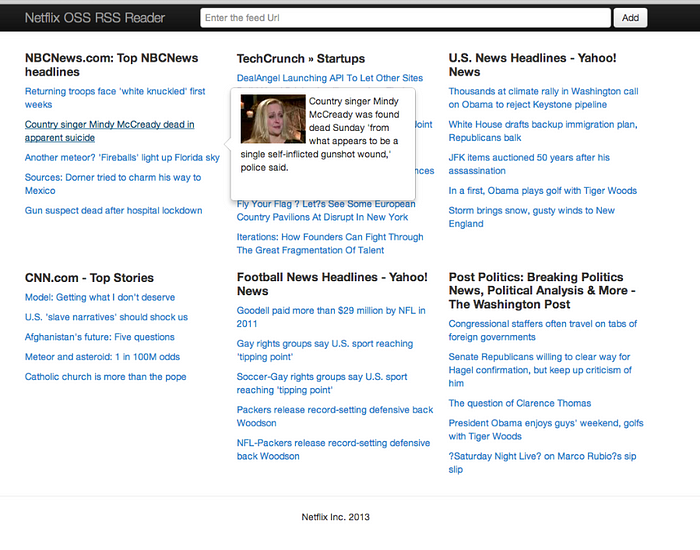Open 'NFL-Packers release record-setting defensive back' link
Image resolution: width=700 pixels, height=550 pixels.
[x=333, y=449]
